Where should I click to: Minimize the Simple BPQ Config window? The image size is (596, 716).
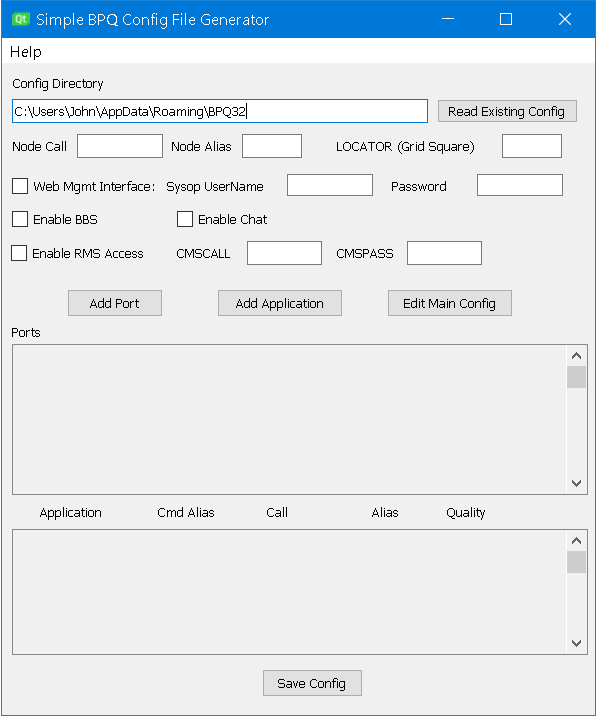(448, 19)
